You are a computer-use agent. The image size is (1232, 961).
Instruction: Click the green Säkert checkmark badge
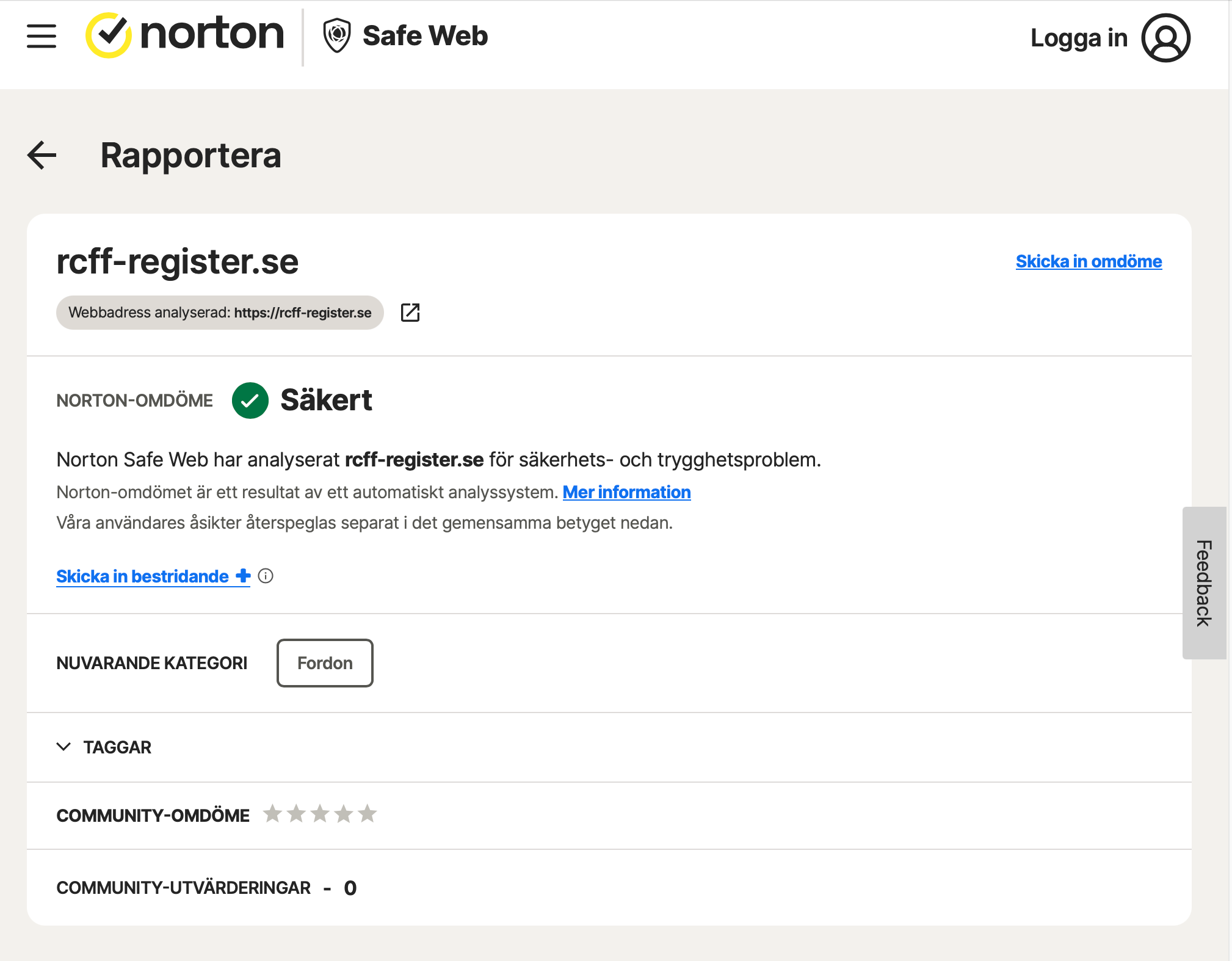250,401
